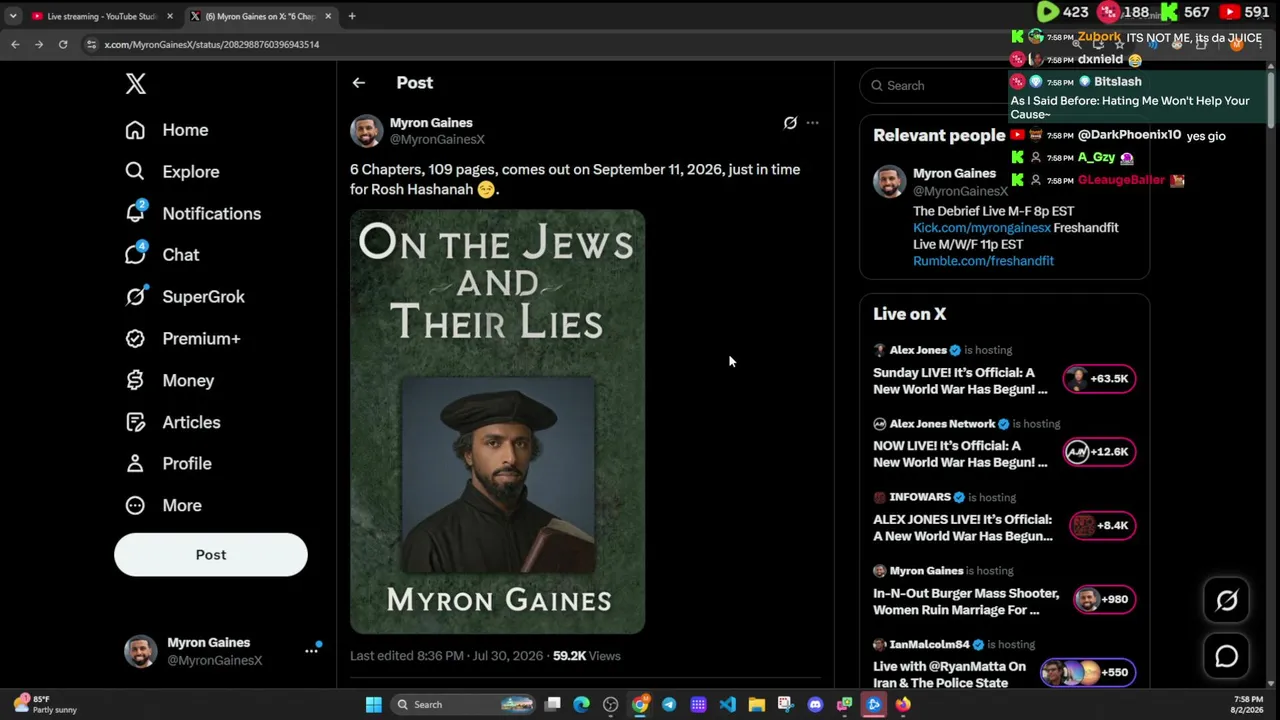
Task: Open the Rumble.com/freshandfit link
Action: 983,261
